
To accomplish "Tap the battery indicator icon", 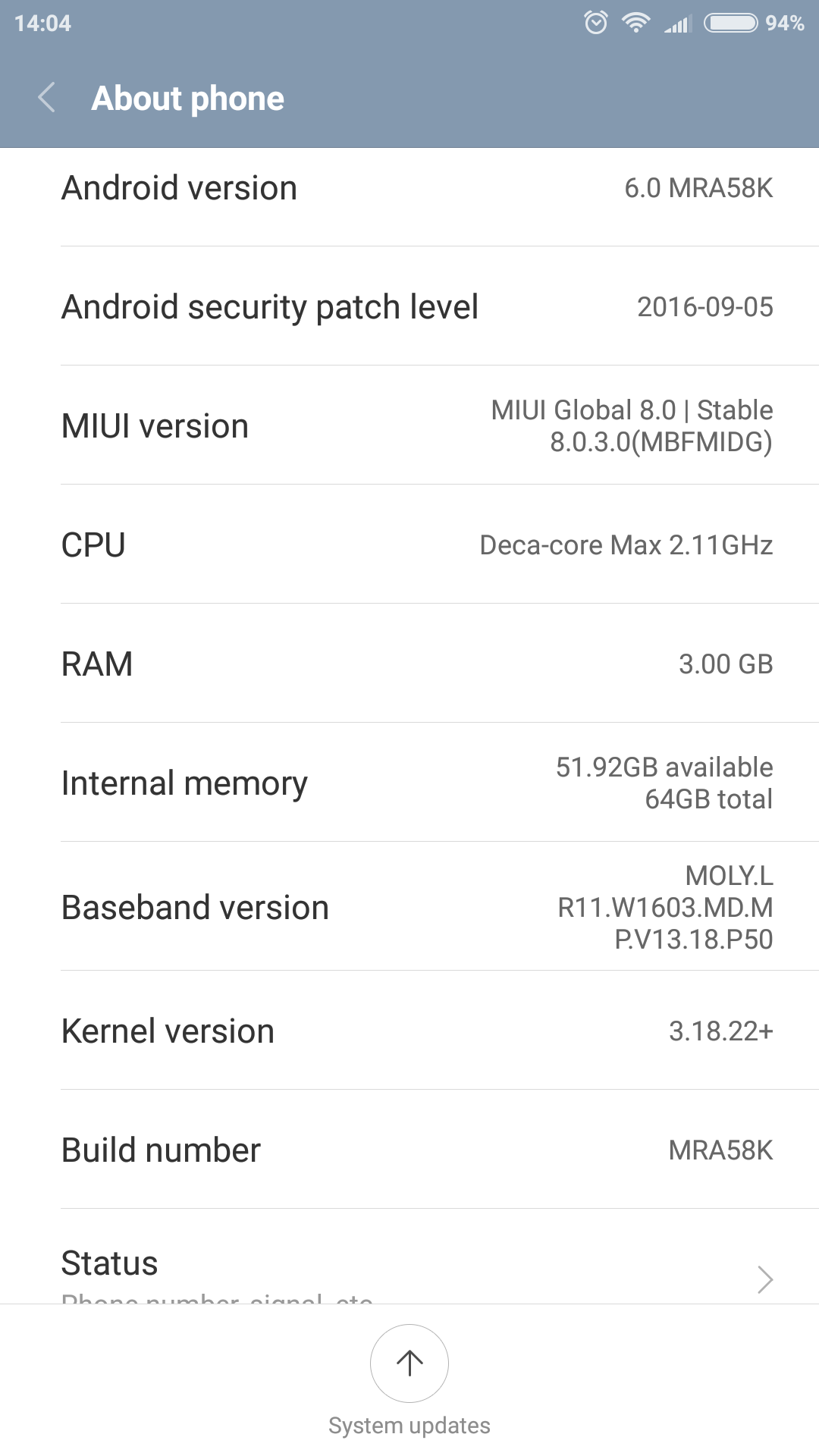I will point(730,23).
